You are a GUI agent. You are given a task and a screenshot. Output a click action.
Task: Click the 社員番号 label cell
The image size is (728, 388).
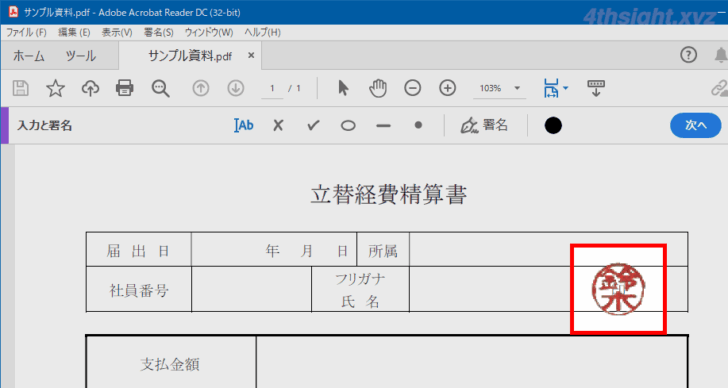[x=138, y=289]
